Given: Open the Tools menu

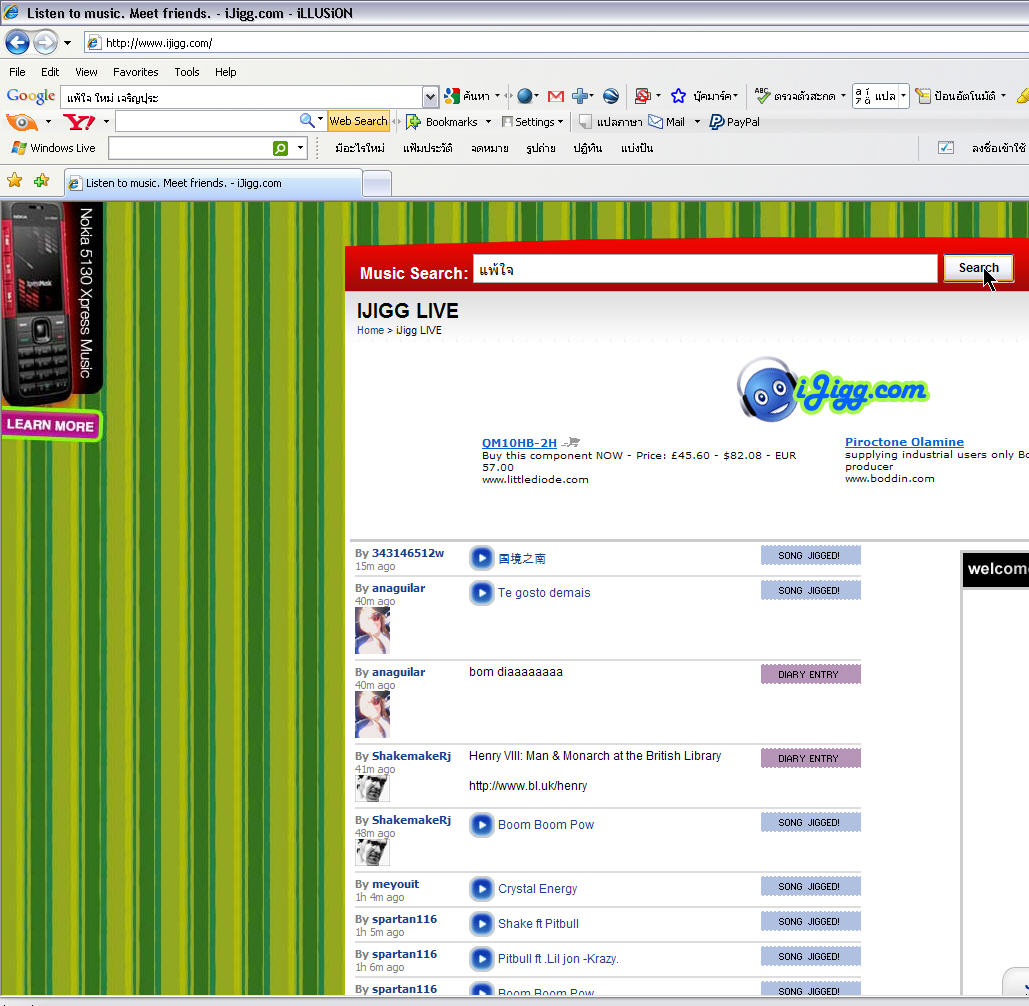Looking at the screenshot, I should [x=186, y=72].
